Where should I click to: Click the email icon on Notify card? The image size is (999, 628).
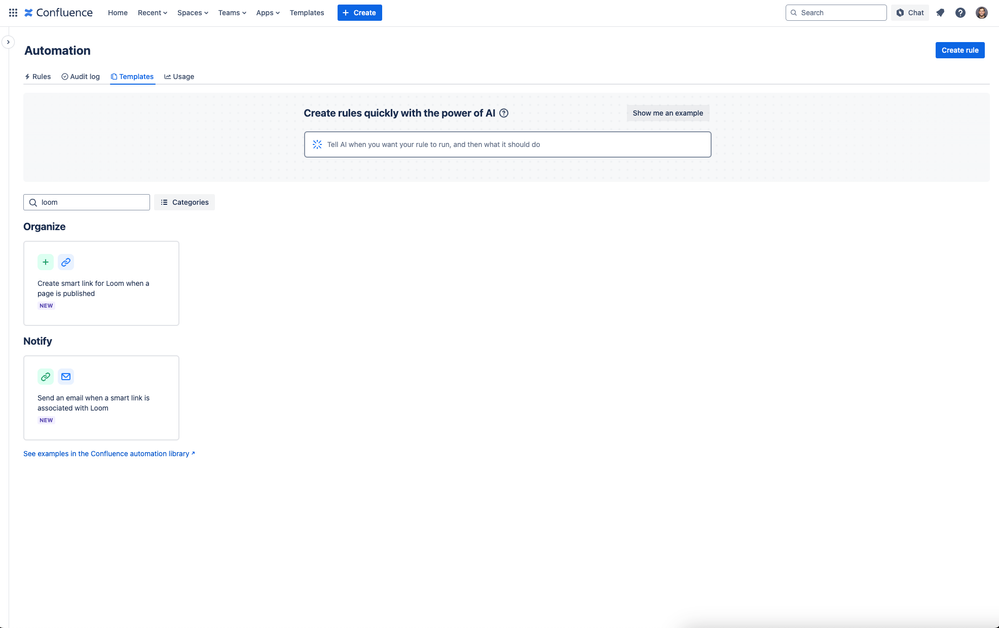(x=66, y=376)
